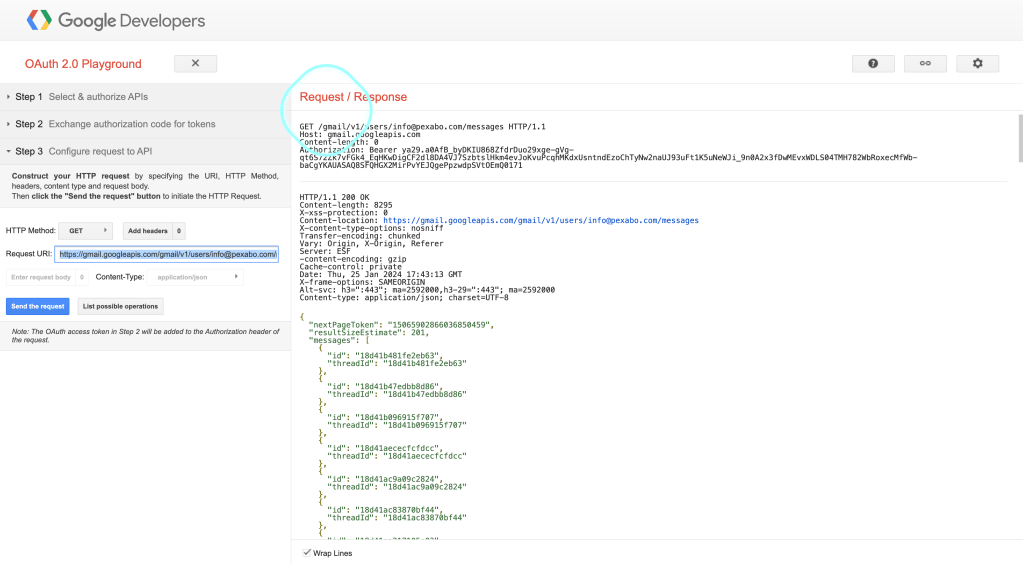Click the Add headers button
Screen dimensions: 1023x566
(154, 231)
